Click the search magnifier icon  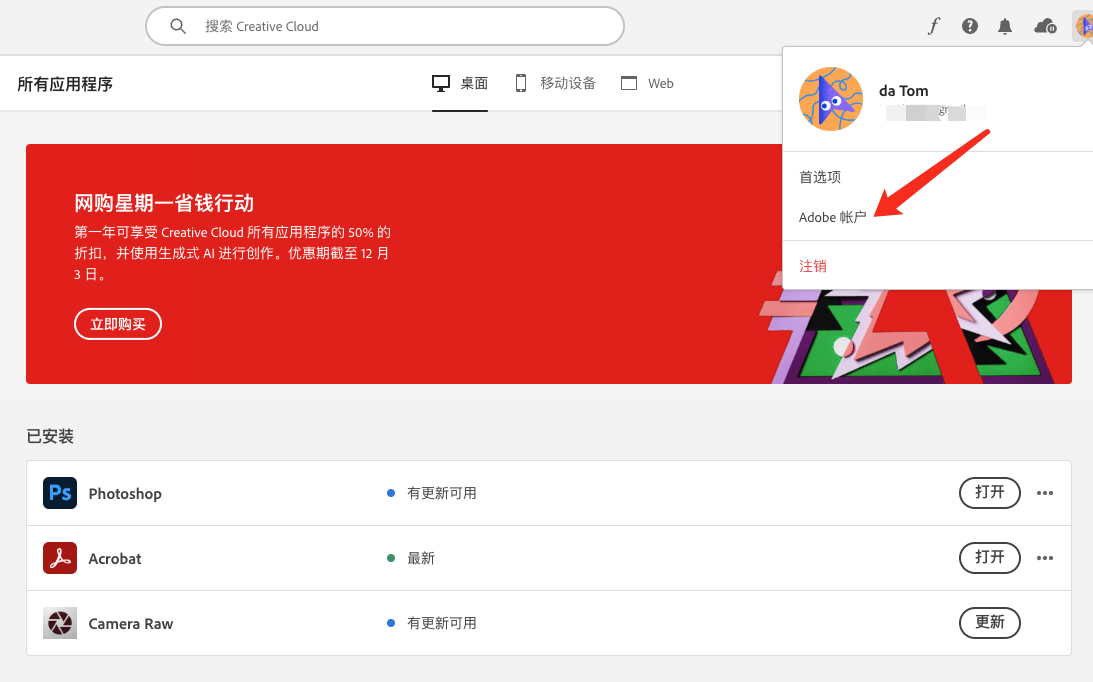click(178, 26)
